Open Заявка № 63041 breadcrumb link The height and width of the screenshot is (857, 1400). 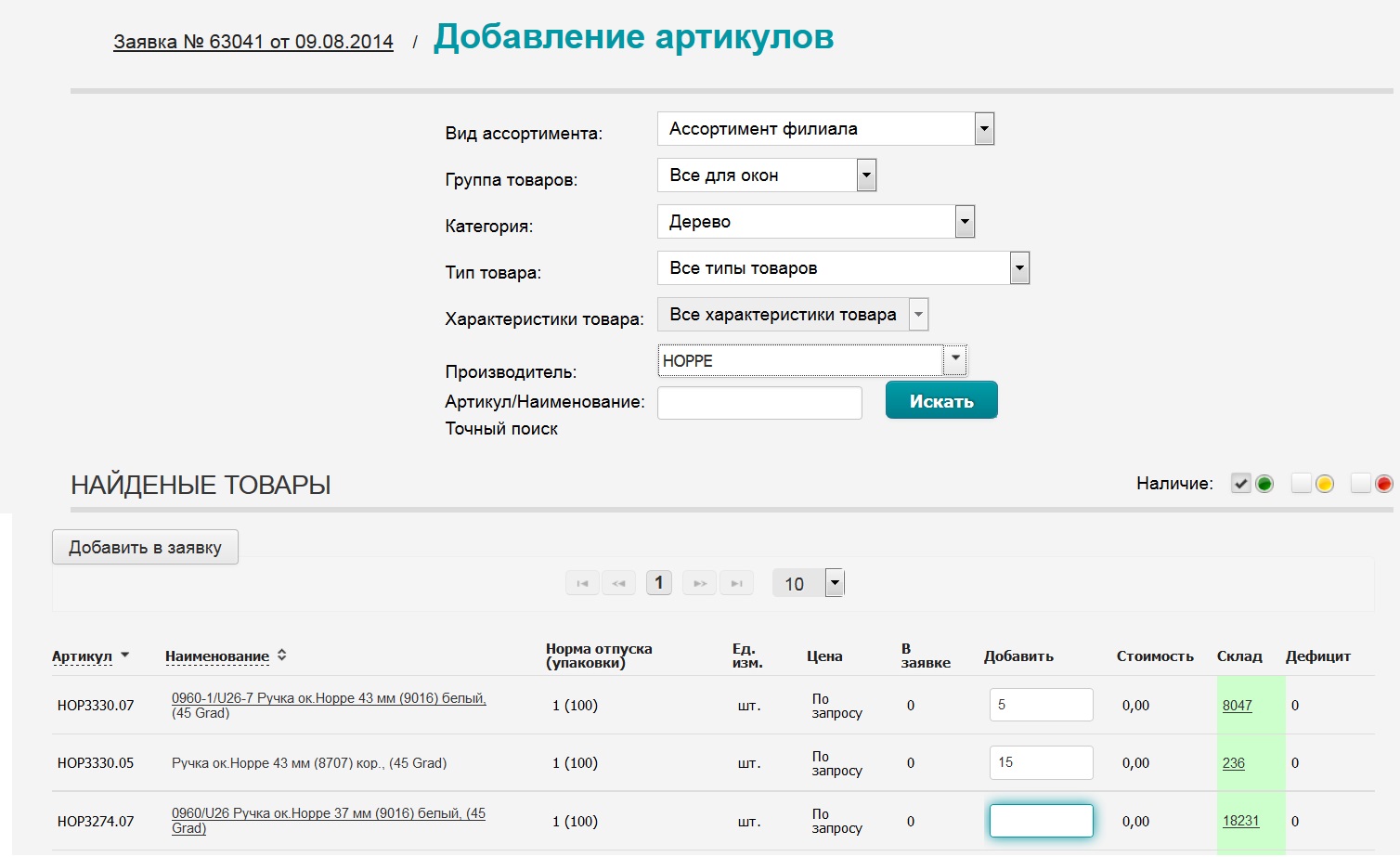point(253,42)
